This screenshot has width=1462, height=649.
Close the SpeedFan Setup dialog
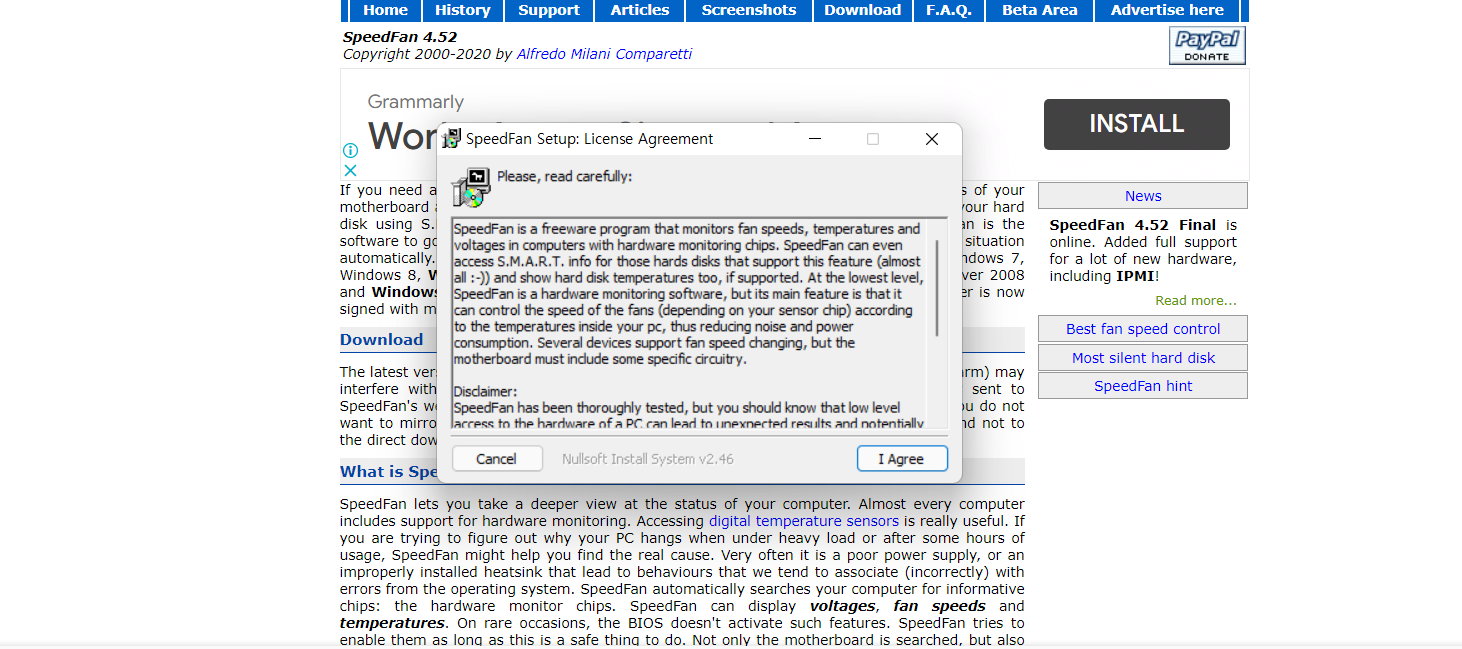point(931,139)
